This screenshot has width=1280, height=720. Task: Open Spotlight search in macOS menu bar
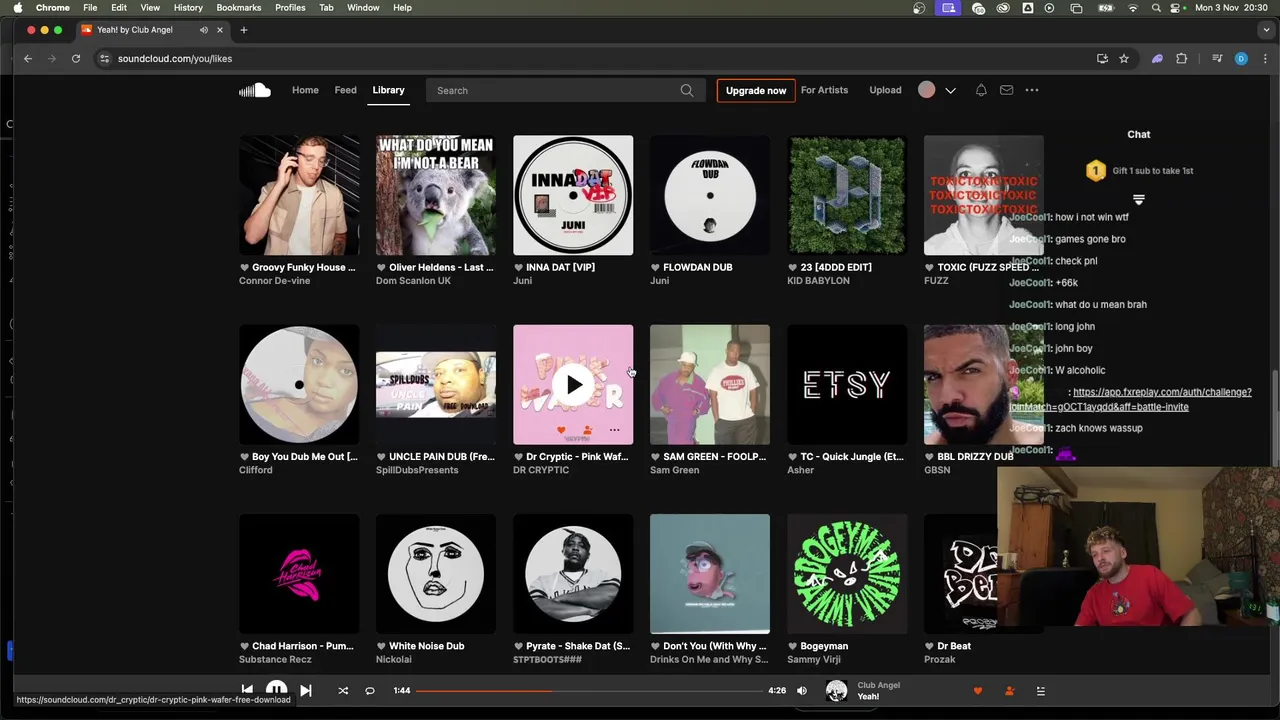point(1156,7)
